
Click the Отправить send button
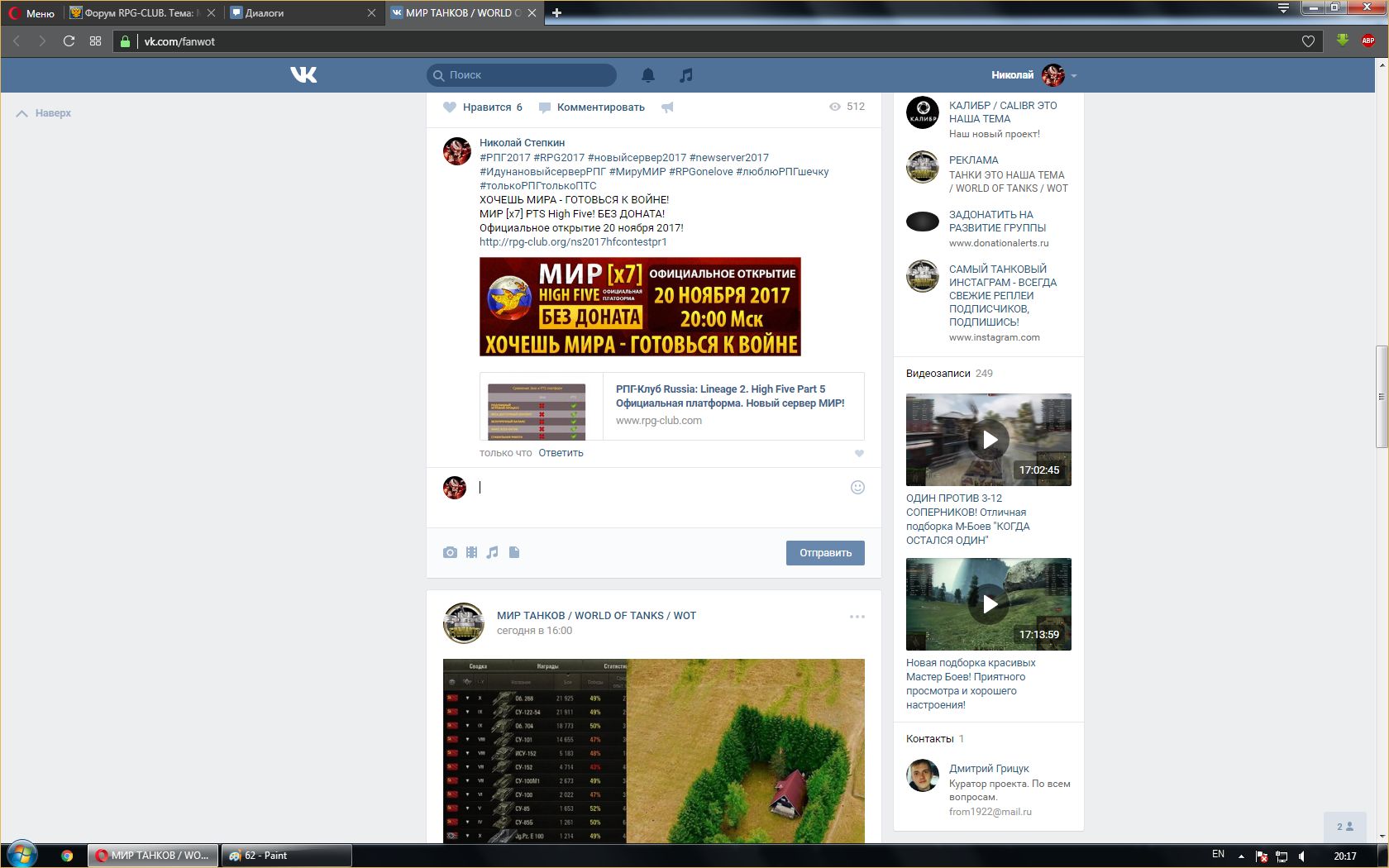825,553
